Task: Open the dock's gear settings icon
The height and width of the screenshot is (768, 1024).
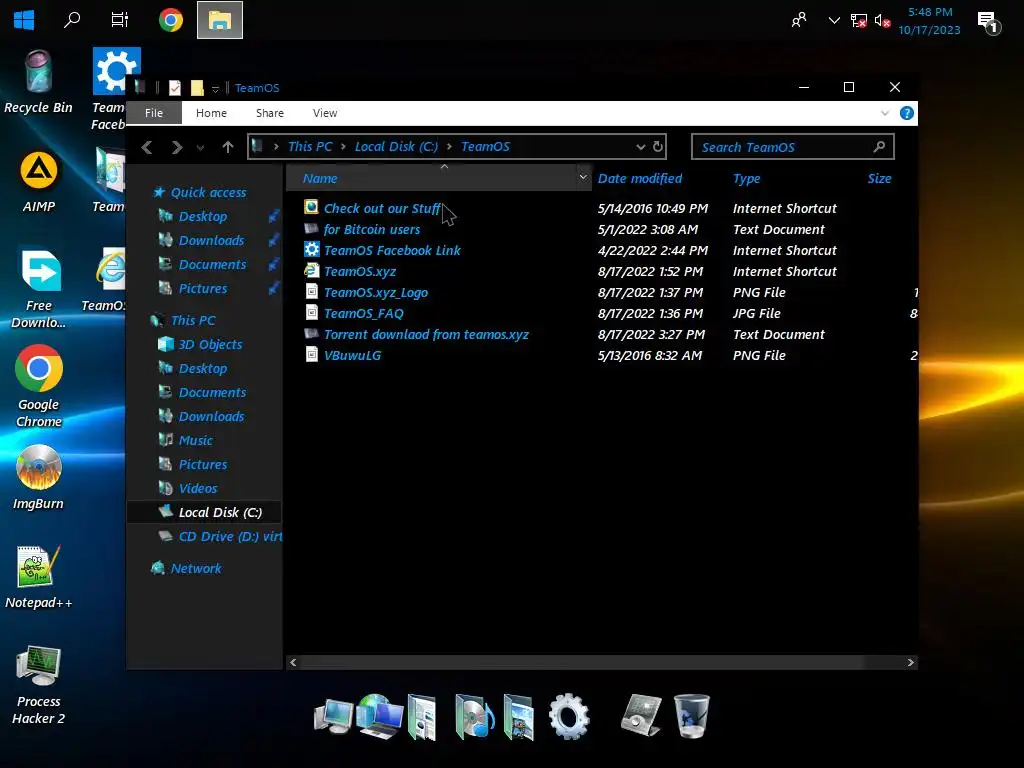Action: pyautogui.click(x=569, y=716)
